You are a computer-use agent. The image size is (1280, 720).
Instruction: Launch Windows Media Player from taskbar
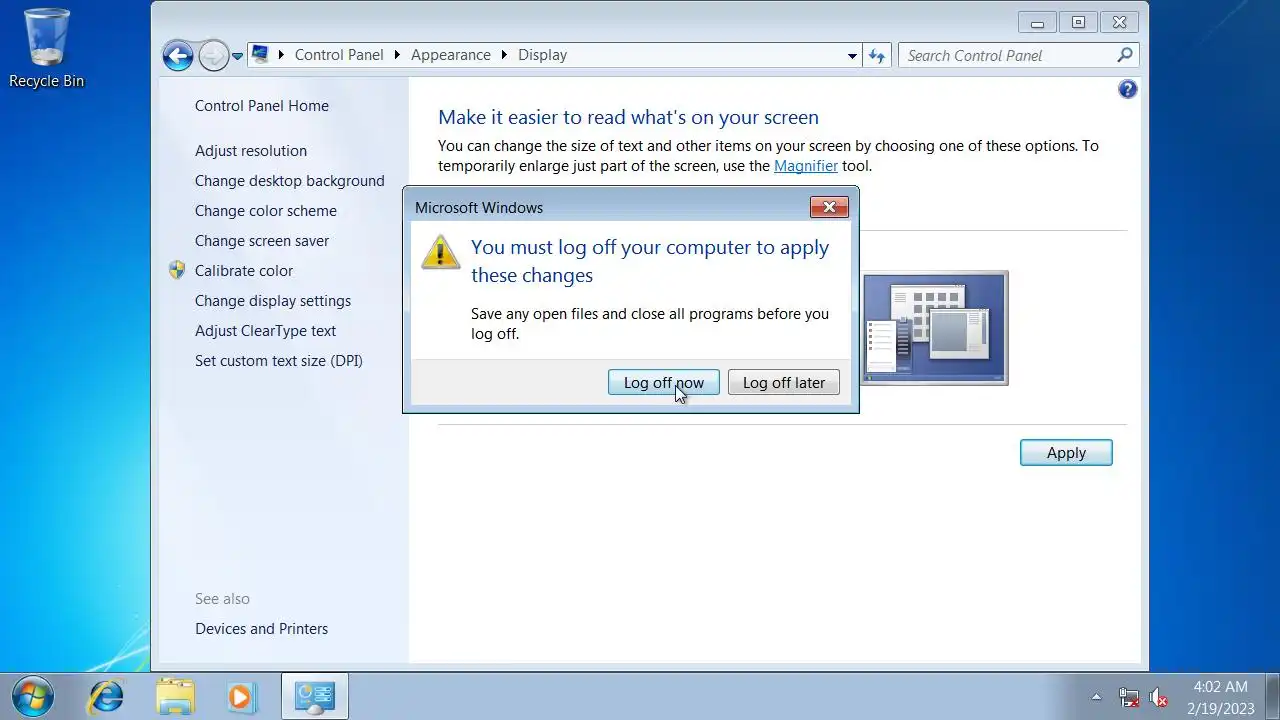tap(241, 696)
